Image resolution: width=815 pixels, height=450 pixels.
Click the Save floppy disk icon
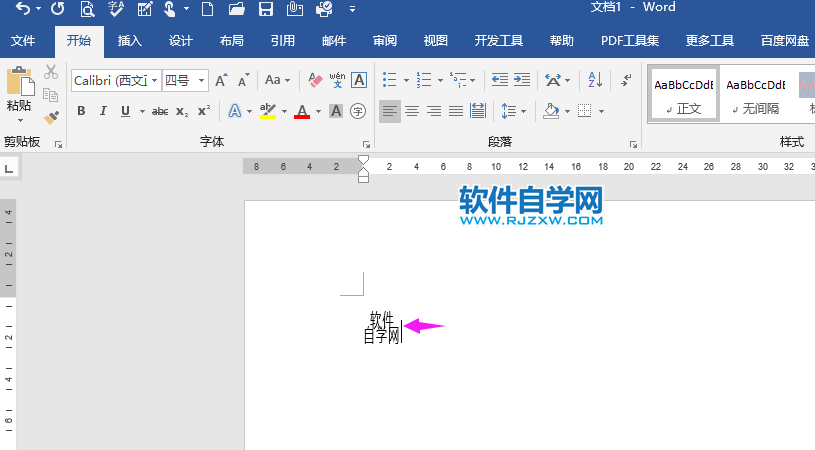click(266, 8)
